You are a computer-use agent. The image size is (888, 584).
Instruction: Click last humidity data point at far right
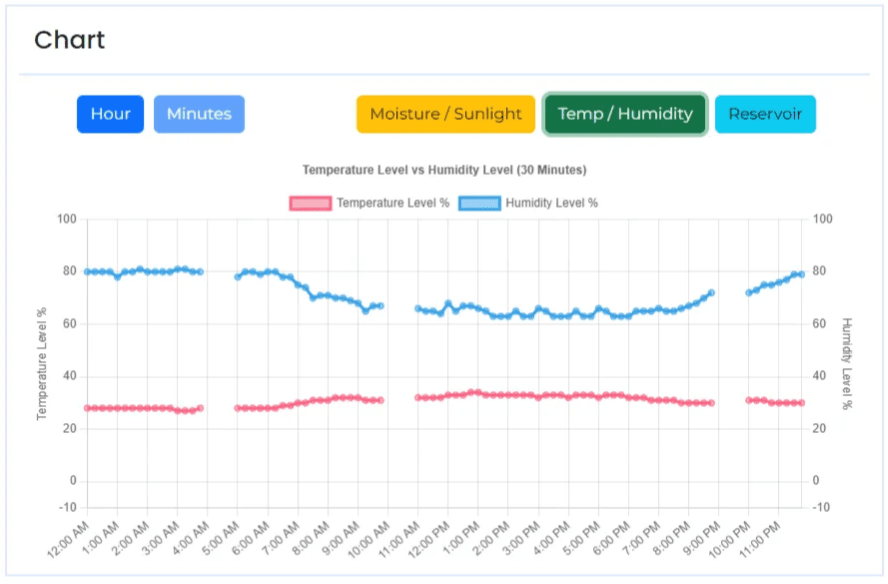point(801,274)
